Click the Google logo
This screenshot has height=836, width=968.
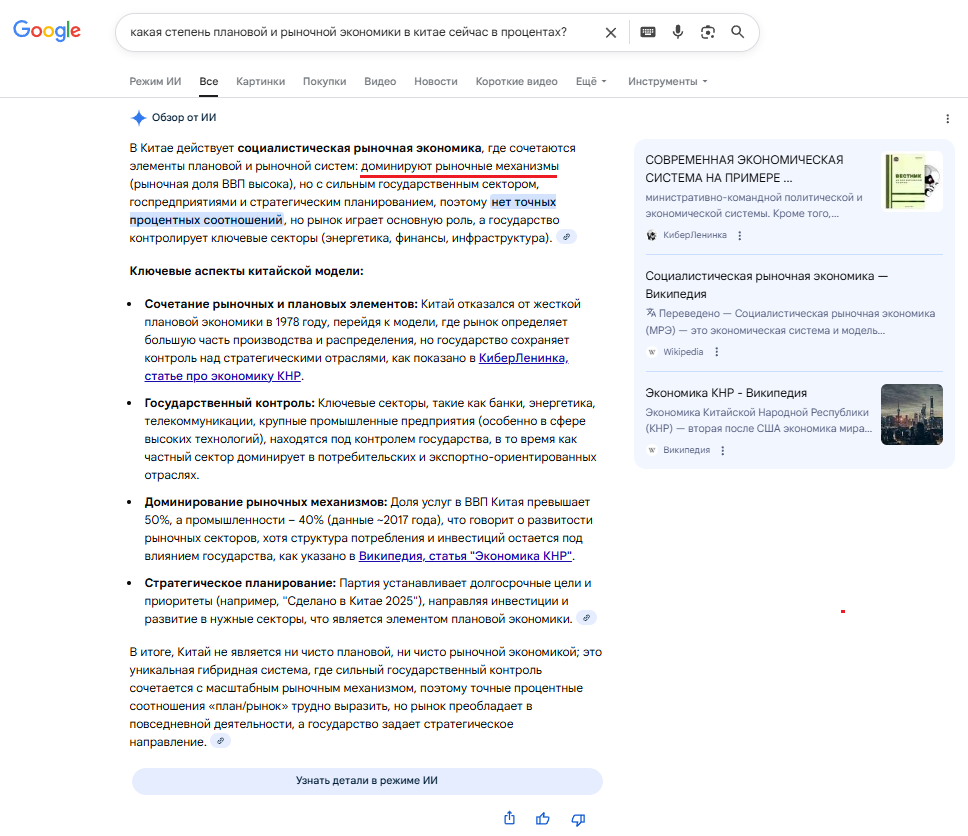click(x=47, y=30)
